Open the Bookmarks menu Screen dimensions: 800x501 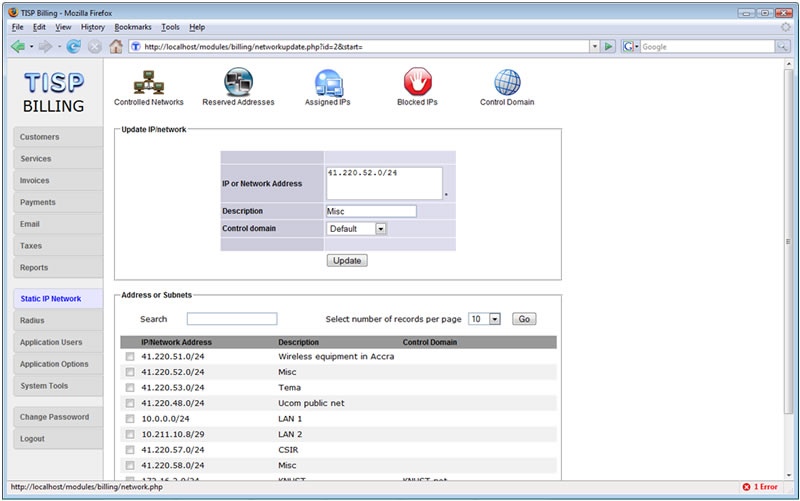tap(132, 27)
